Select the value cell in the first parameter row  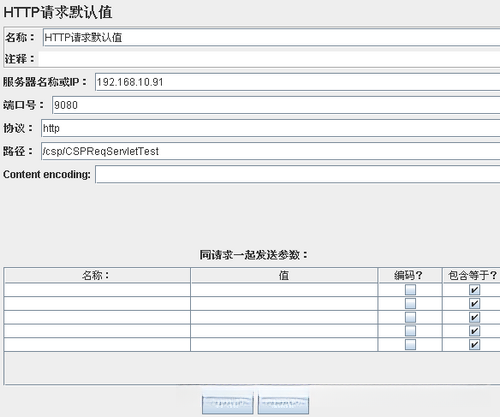(x=284, y=290)
